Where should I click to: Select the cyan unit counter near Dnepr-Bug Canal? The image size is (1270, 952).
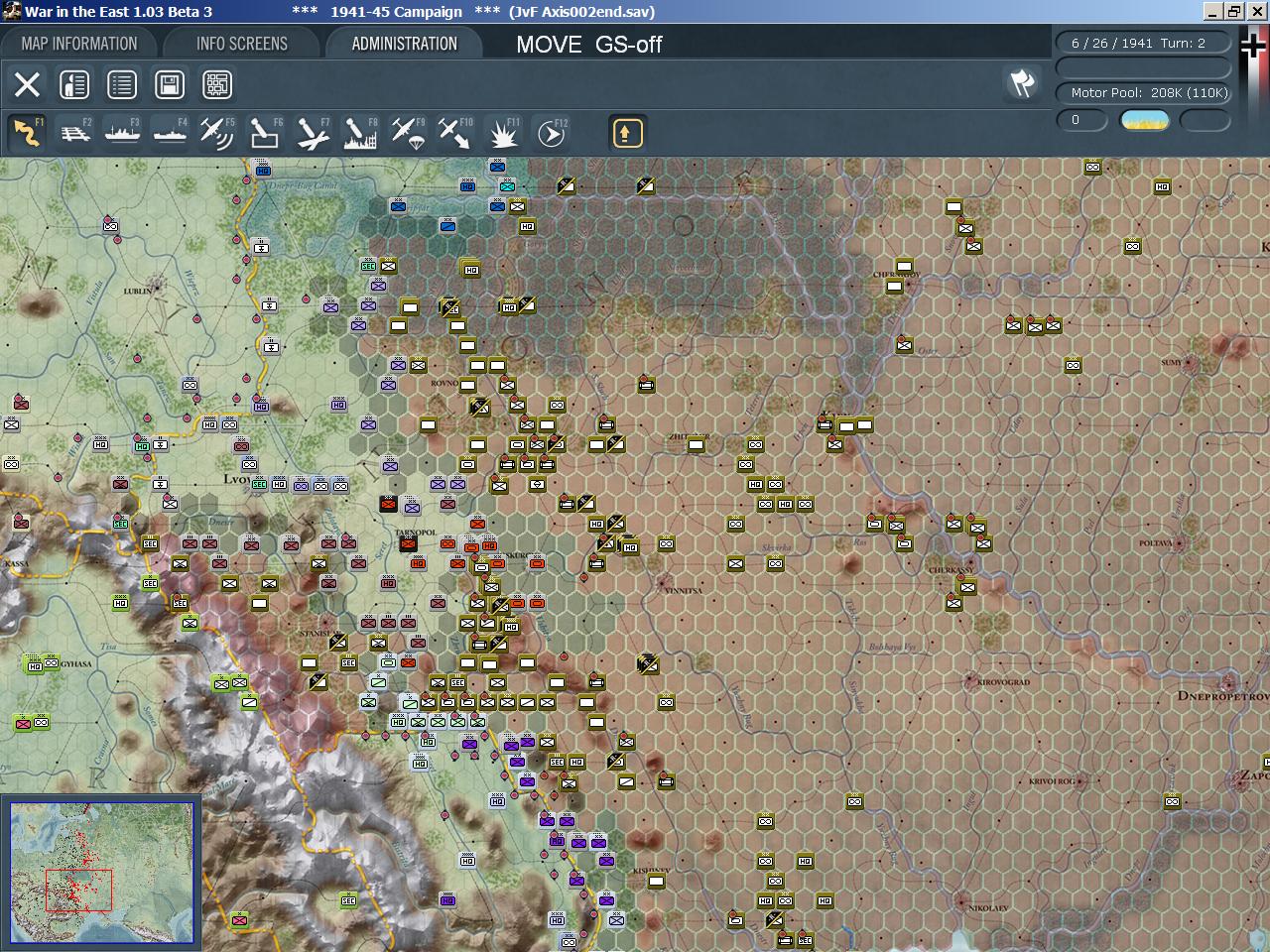507,185
